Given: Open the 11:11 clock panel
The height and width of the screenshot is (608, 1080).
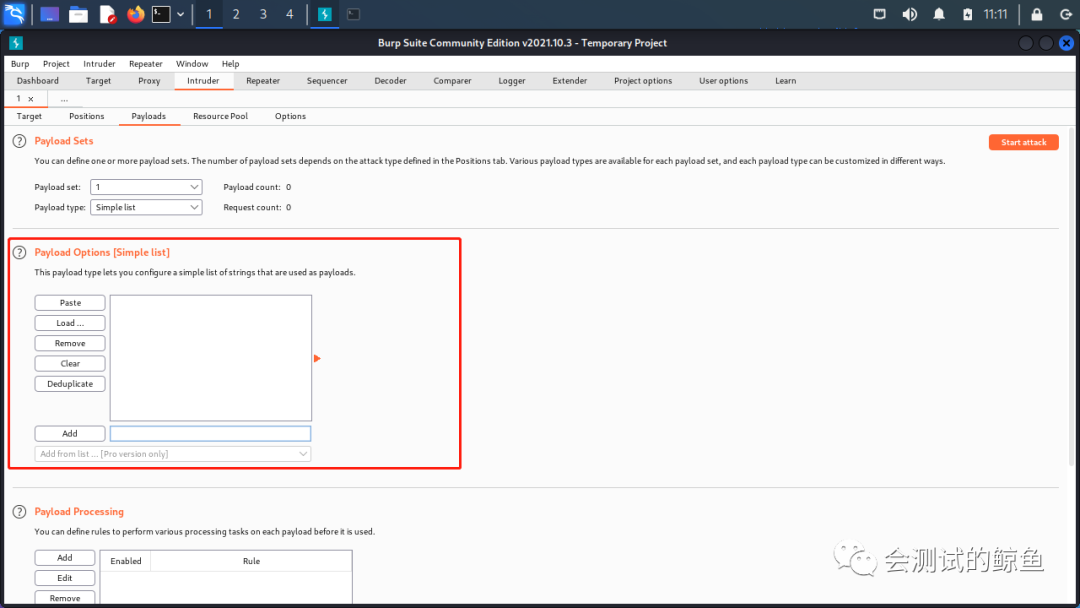Looking at the screenshot, I should click(995, 14).
